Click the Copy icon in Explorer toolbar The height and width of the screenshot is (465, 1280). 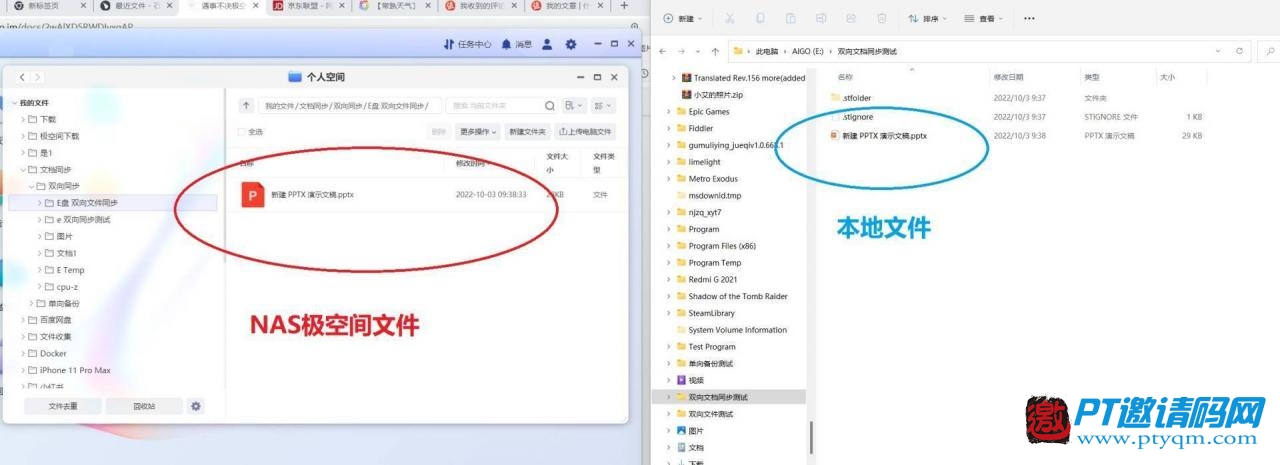coord(760,18)
